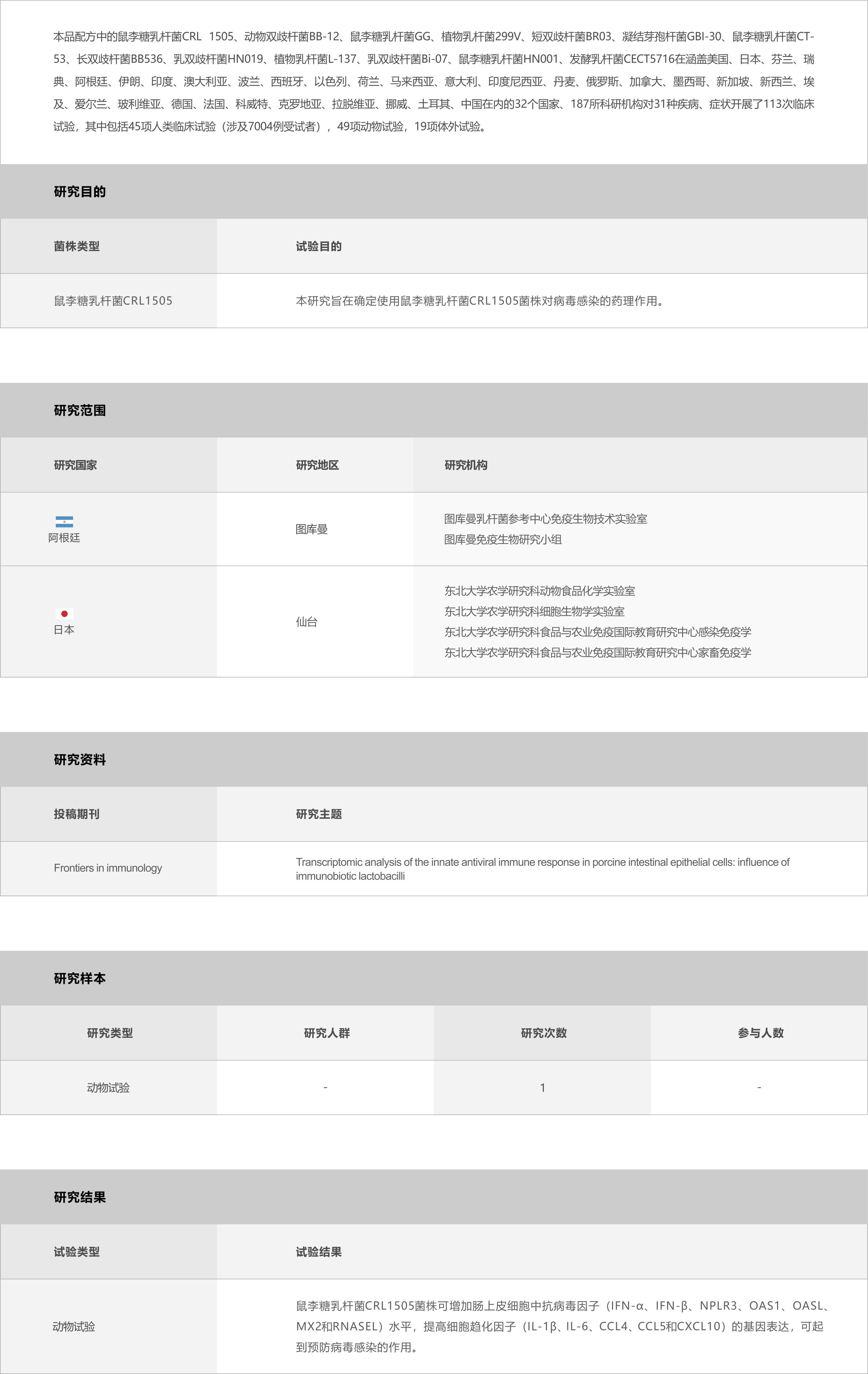Click the study count value 1
The height and width of the screenshot is (1374, 868).
click(x=543, y=1087)
